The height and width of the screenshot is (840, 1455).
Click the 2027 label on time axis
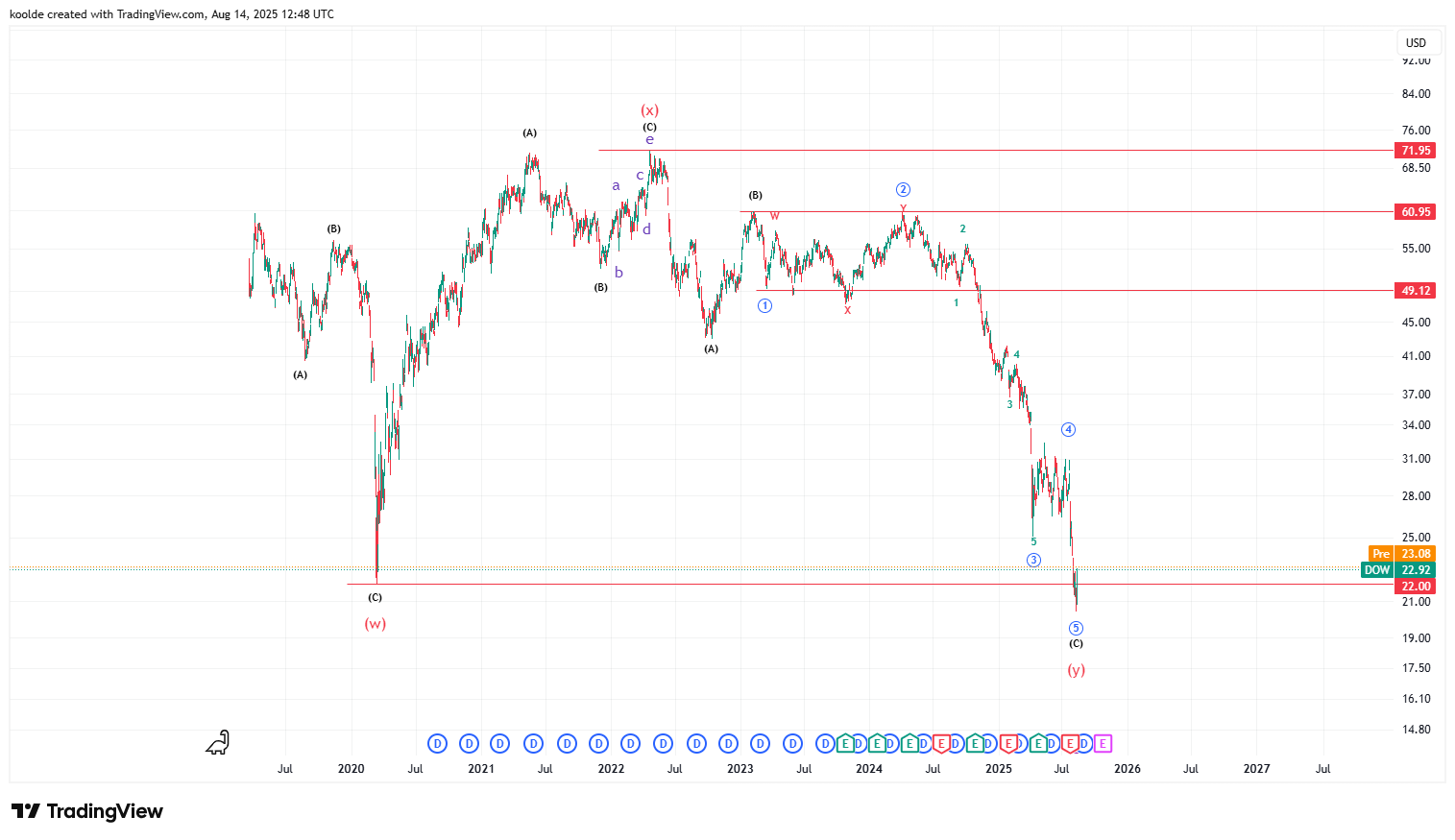[1256, 768]
